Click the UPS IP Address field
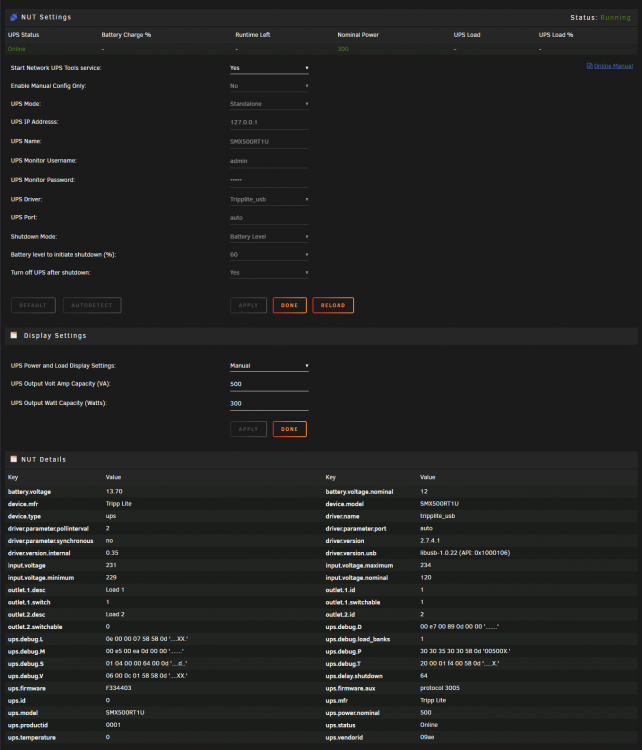Screen dimensions: 642x750 269,122
